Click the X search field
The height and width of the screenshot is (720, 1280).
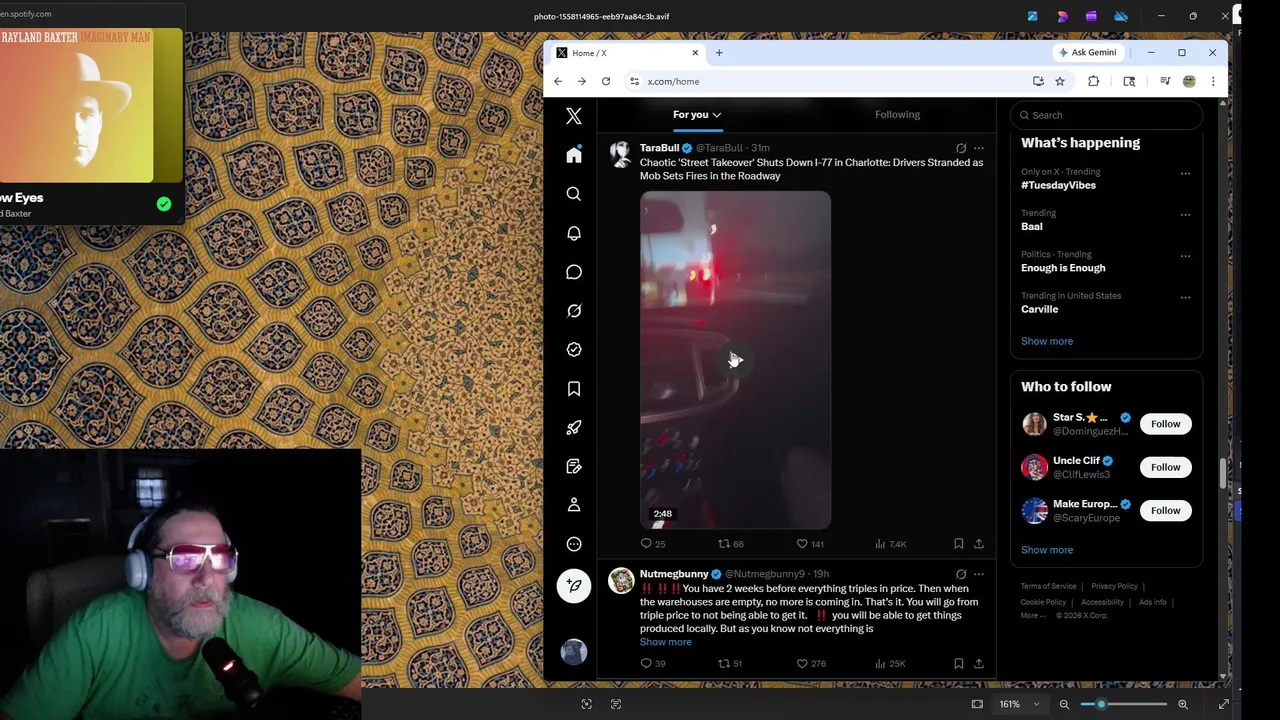tap(1106, 115)
